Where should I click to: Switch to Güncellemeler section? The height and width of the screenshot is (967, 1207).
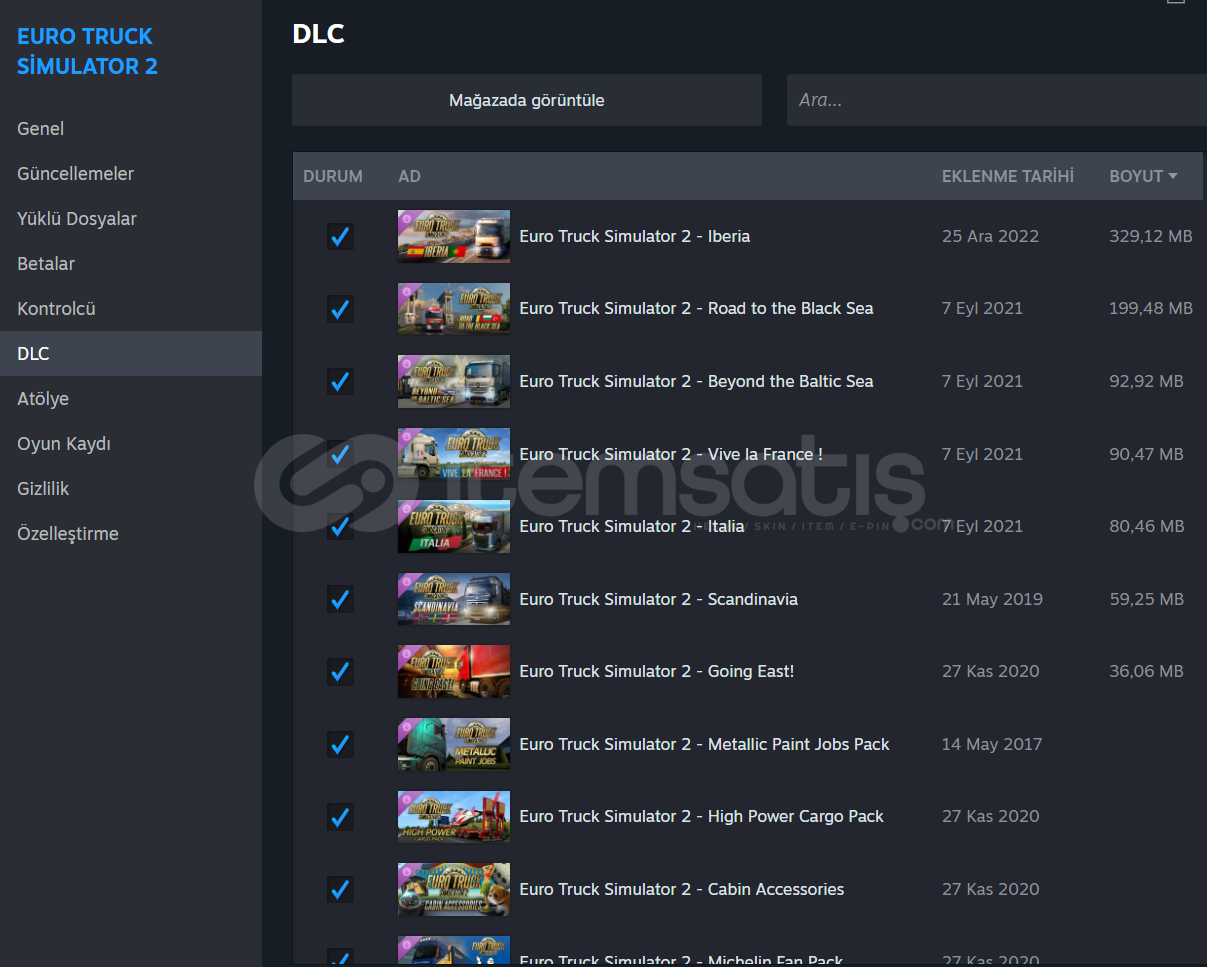click(131, 174)
